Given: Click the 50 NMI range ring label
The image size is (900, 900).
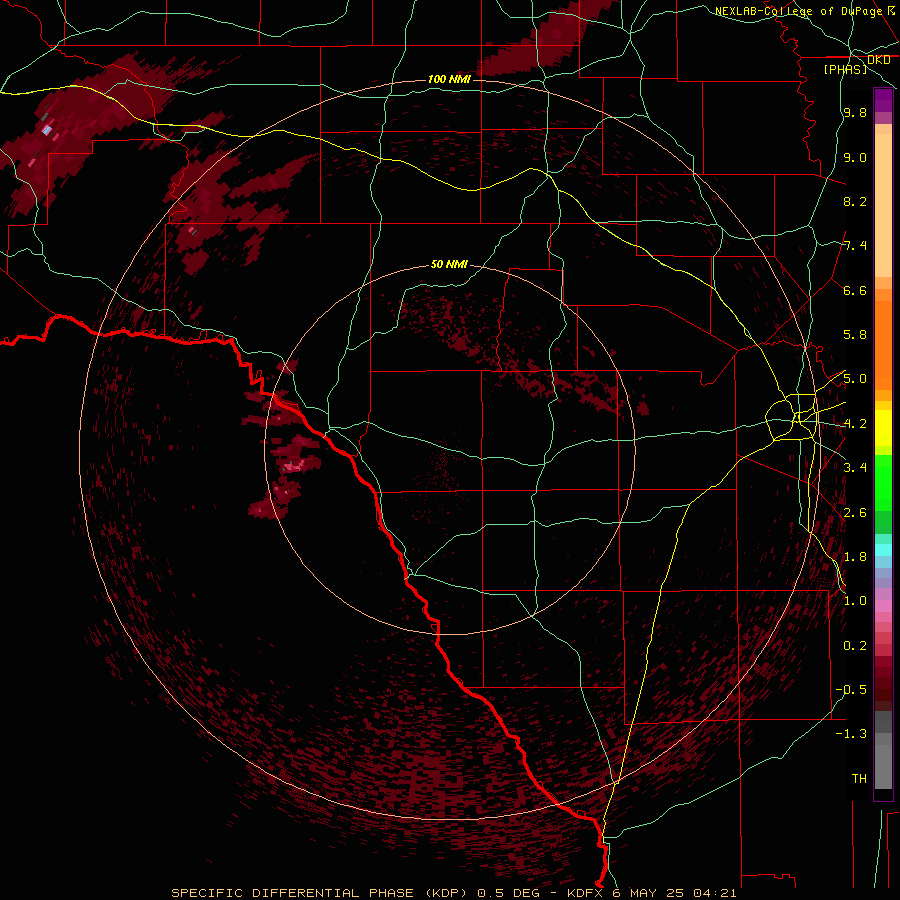Looking at the screenshot, I should [449, 265].
